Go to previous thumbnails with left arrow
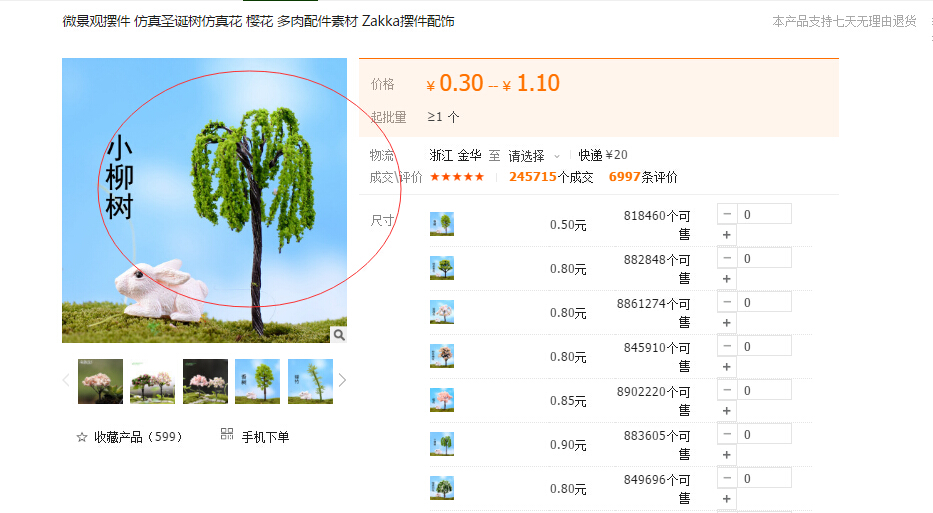This screenshot has width=933, height=513. click(x=66, y=380)
